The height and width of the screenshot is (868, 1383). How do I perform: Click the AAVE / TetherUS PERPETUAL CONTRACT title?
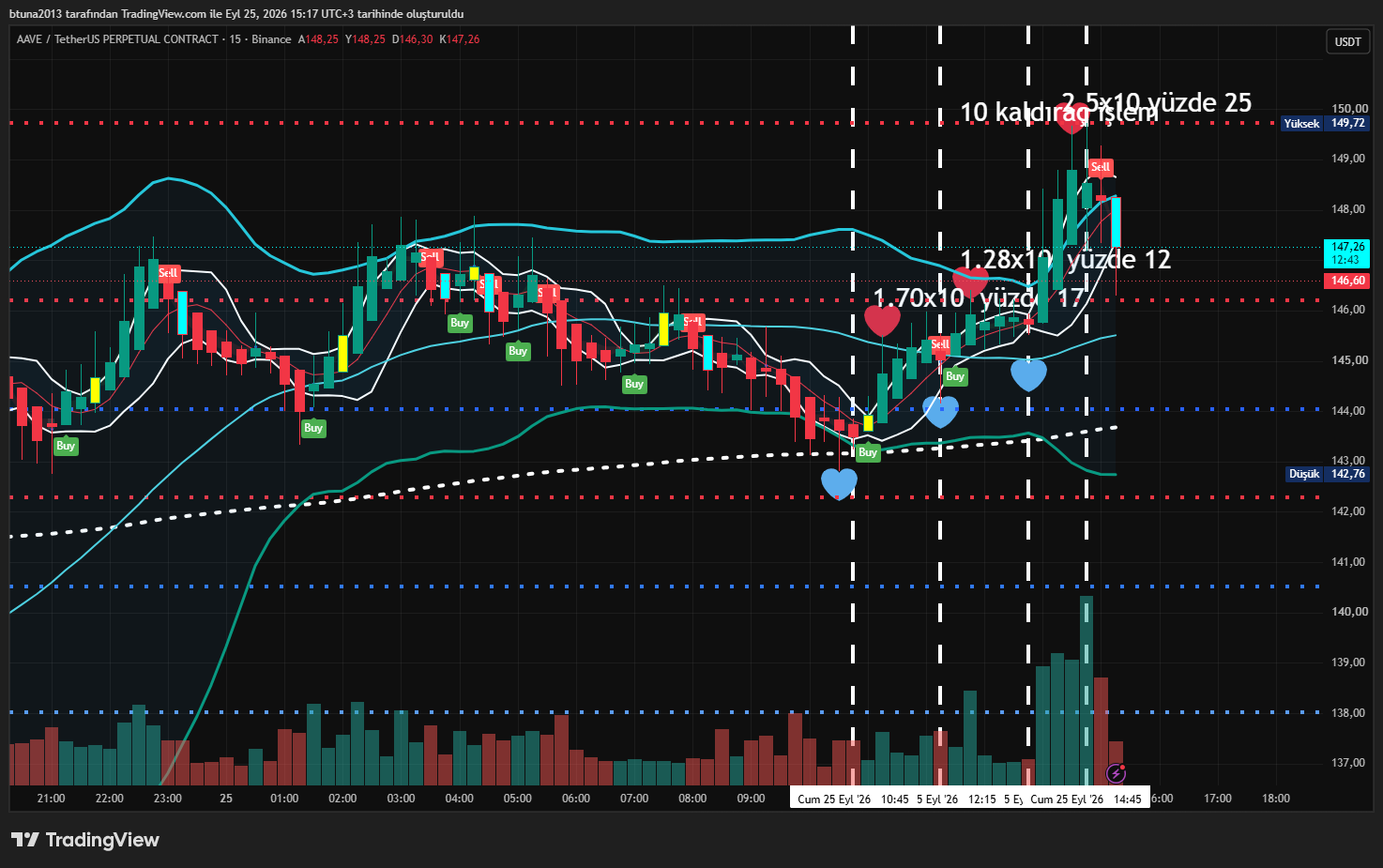click(x=117, y=39)
